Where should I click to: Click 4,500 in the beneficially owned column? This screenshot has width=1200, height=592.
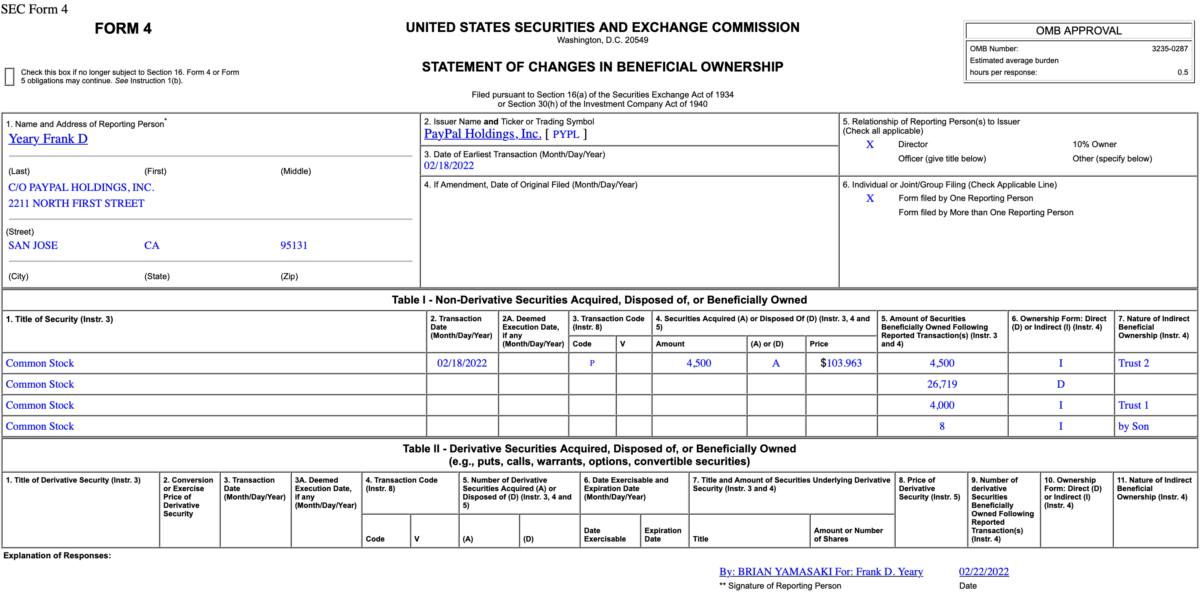click(x=942, y=363)
